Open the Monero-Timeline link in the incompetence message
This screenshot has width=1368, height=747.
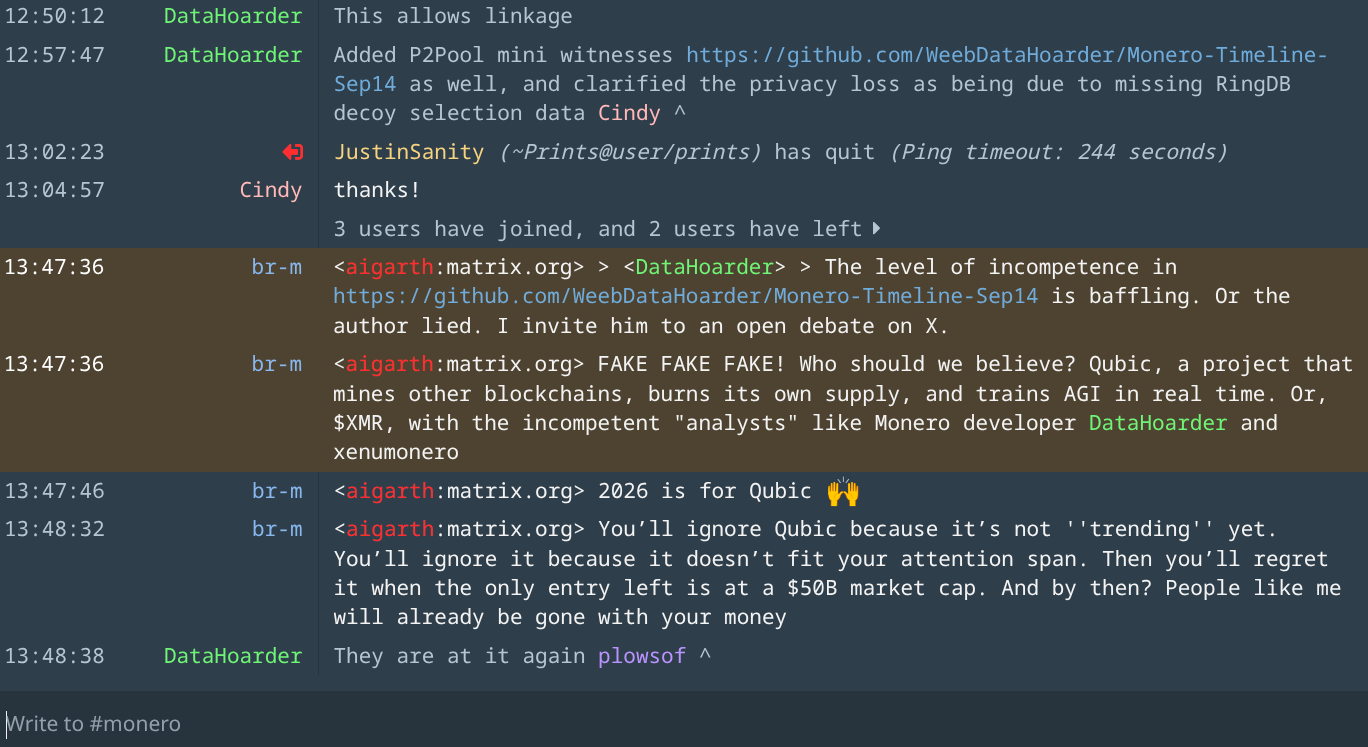(685, 296)
